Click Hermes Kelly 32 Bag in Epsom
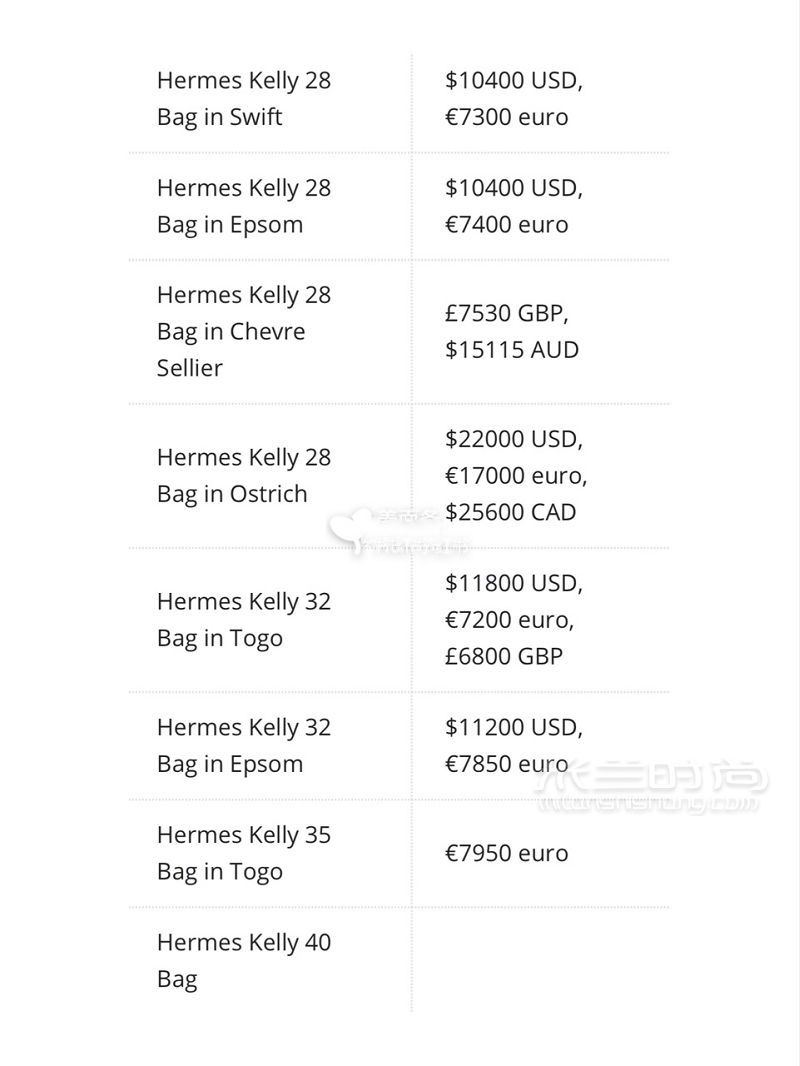Image resolution: width=800 pixels, height=1066 pixels. coord(243,745)
